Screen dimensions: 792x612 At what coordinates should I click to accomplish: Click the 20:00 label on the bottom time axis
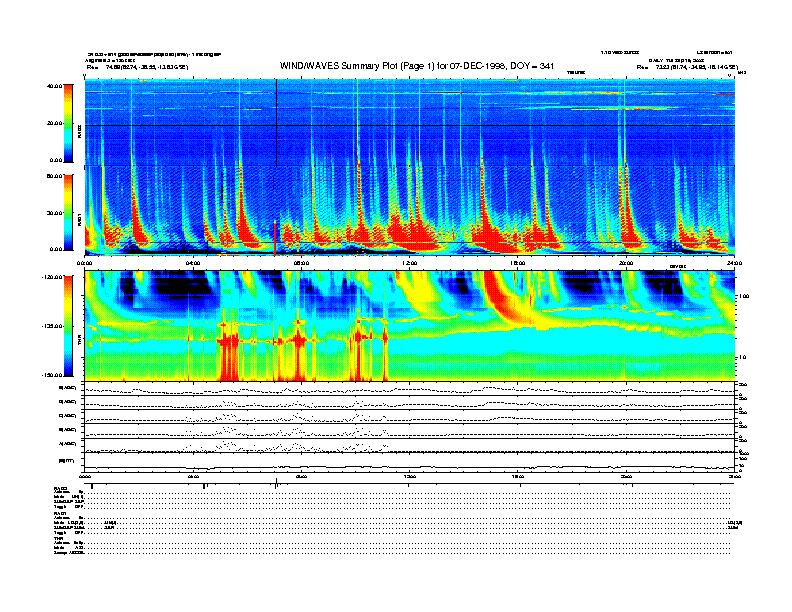[626, 476]
